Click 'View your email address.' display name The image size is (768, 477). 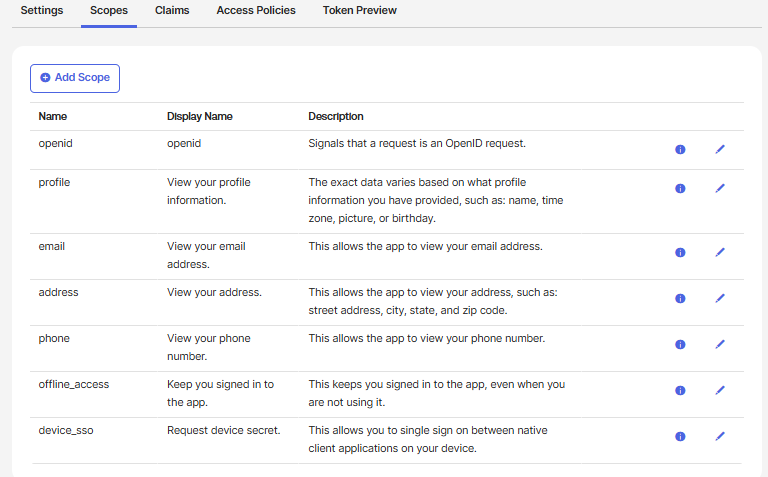206,255
